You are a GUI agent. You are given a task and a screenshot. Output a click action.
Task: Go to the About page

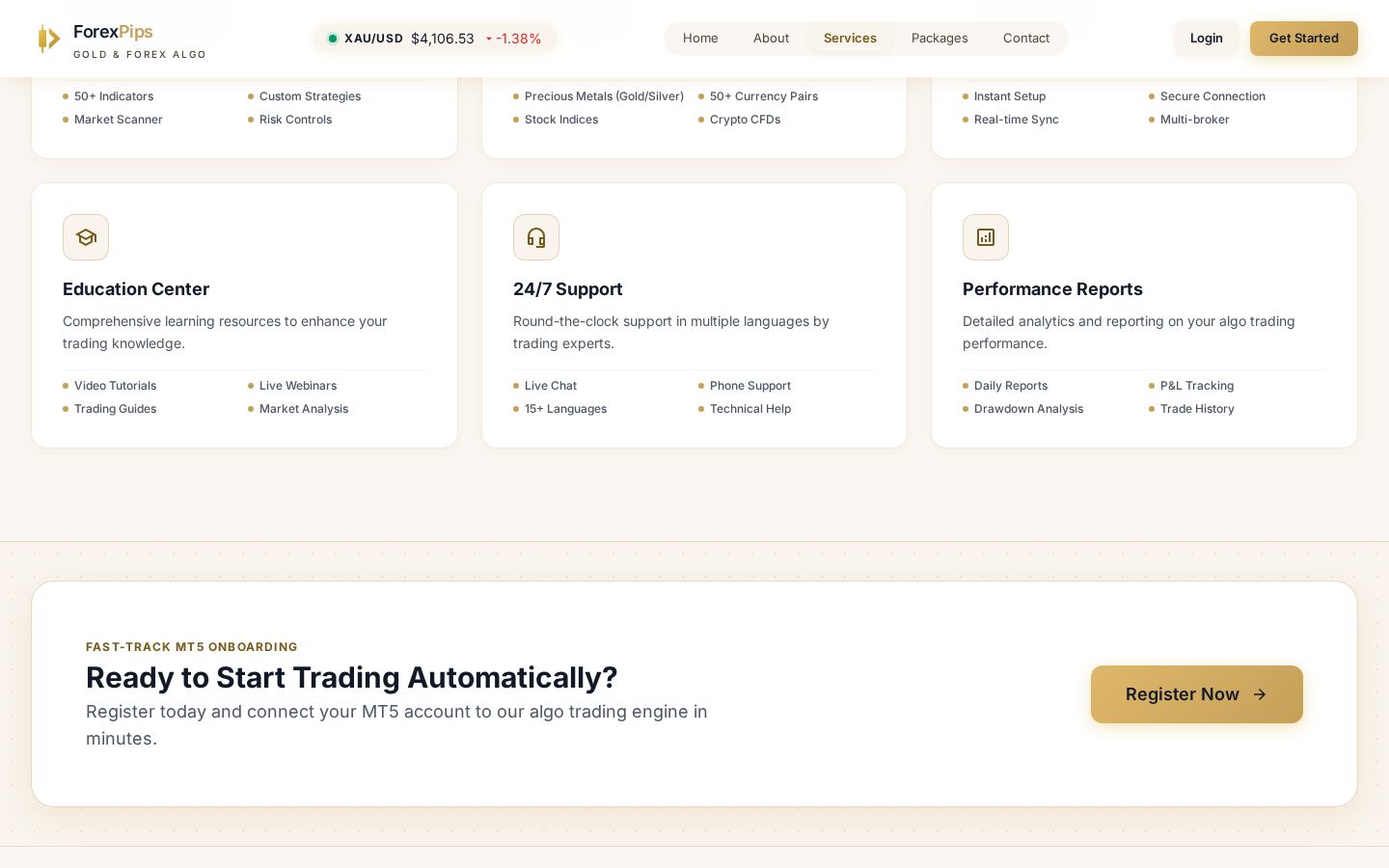click(771, 39)
